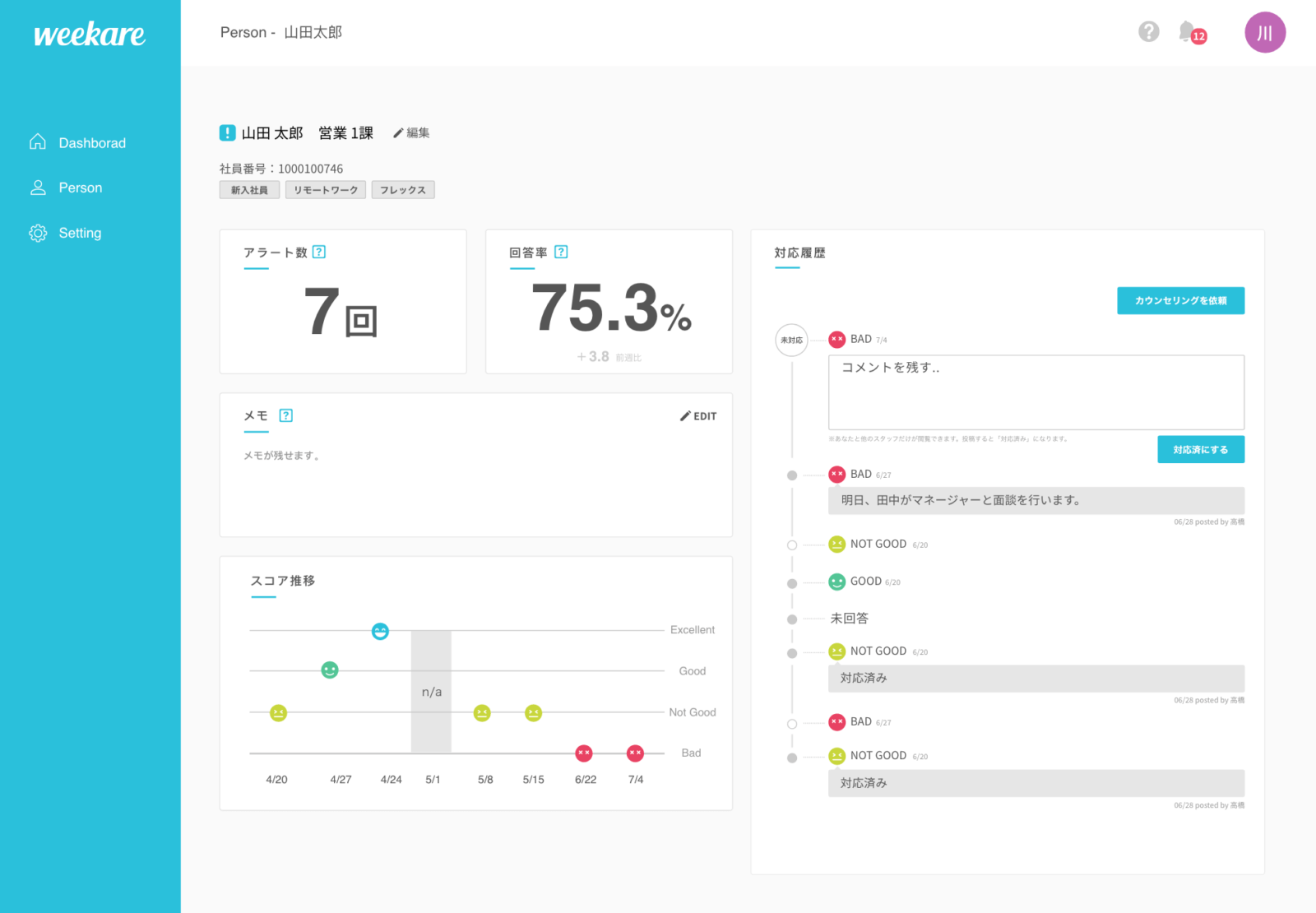
Task: Click into the コメントを残す comment field
Action: 1036,392
